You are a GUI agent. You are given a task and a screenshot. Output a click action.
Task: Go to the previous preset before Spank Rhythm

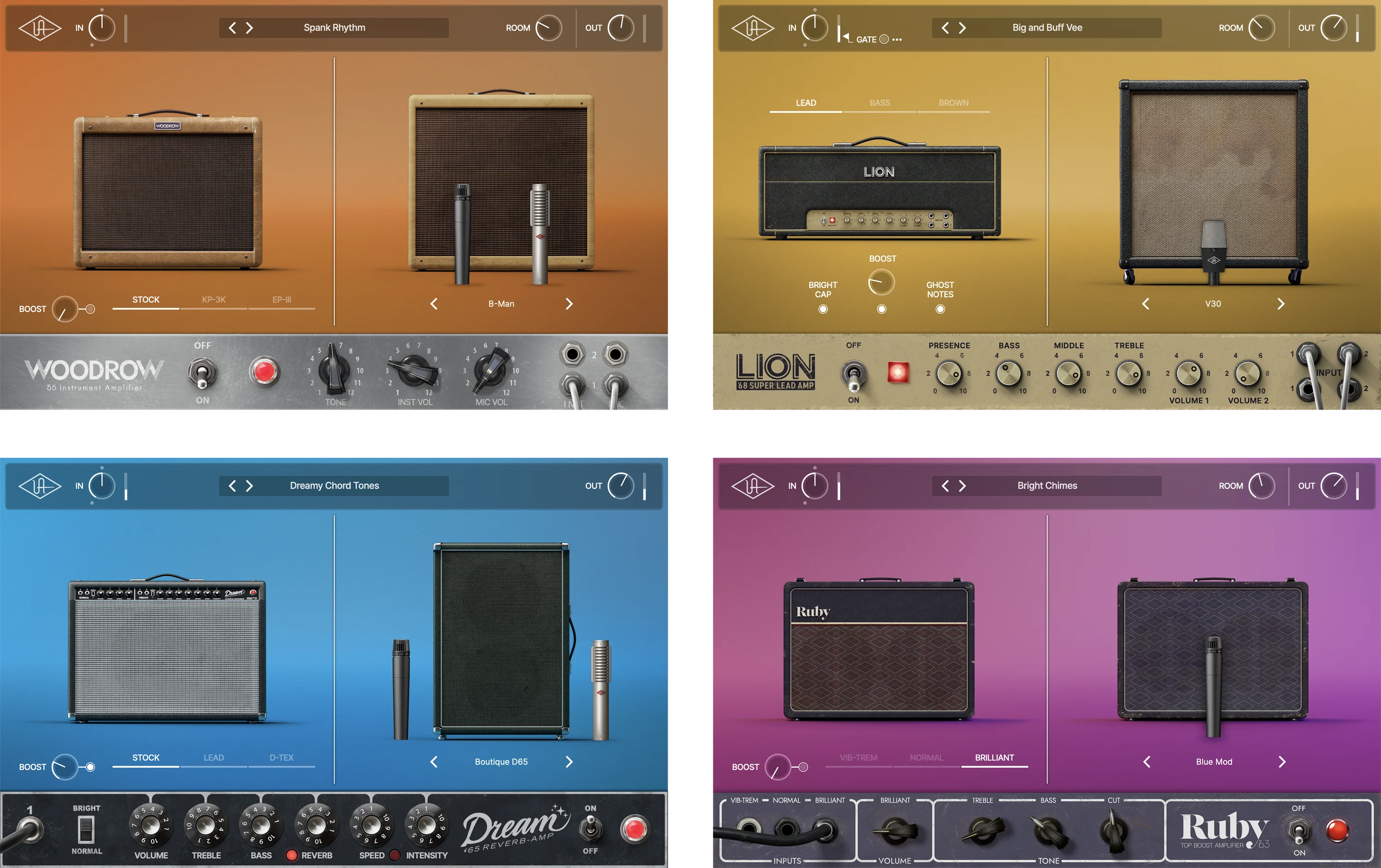point(232,28)
